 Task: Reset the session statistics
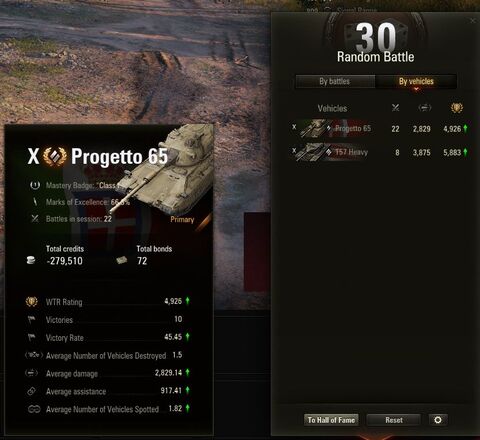394,420
